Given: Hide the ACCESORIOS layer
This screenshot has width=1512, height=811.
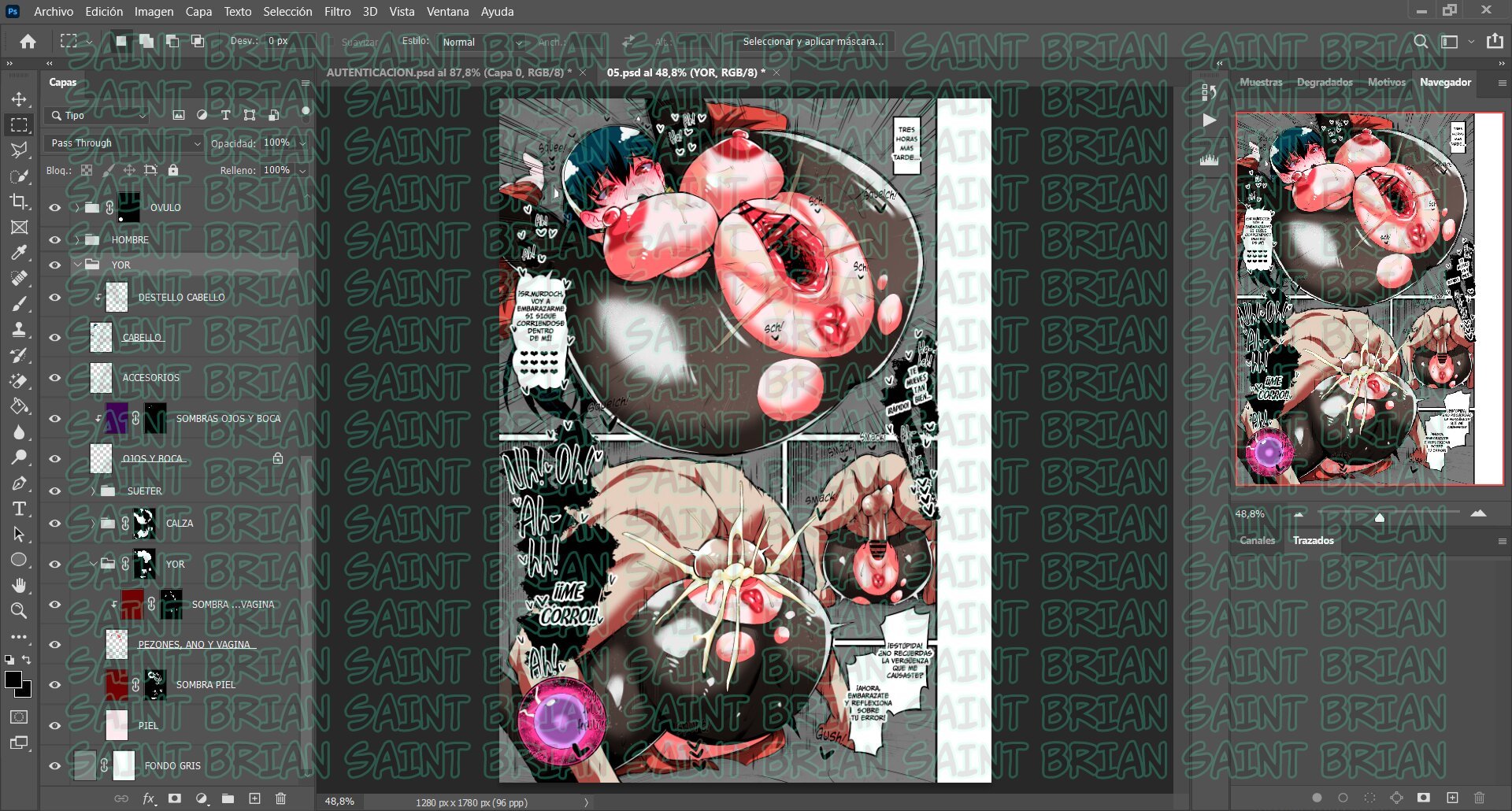Looking at the screenshot, I should 55,378.
